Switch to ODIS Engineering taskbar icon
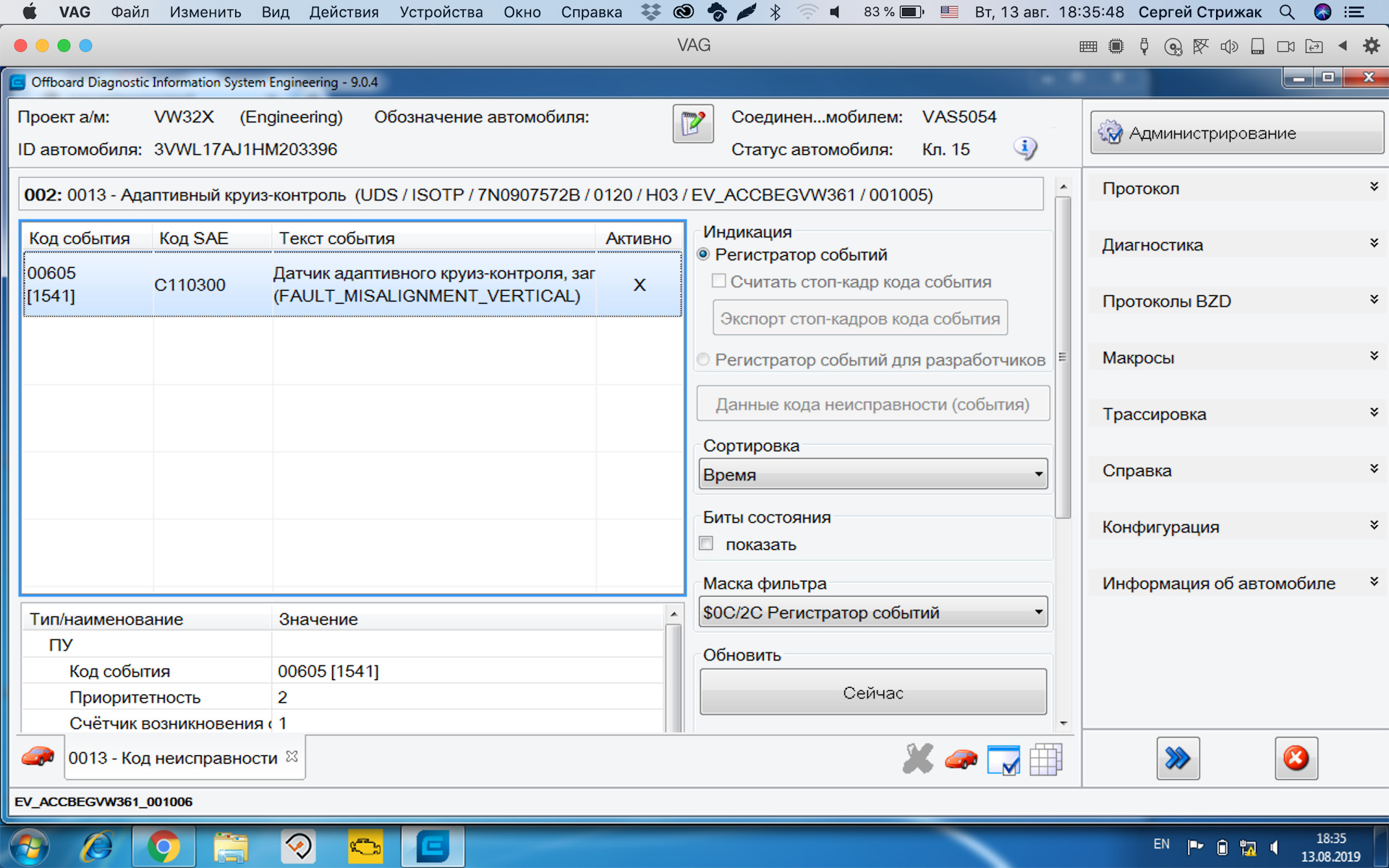 [433, 846]
